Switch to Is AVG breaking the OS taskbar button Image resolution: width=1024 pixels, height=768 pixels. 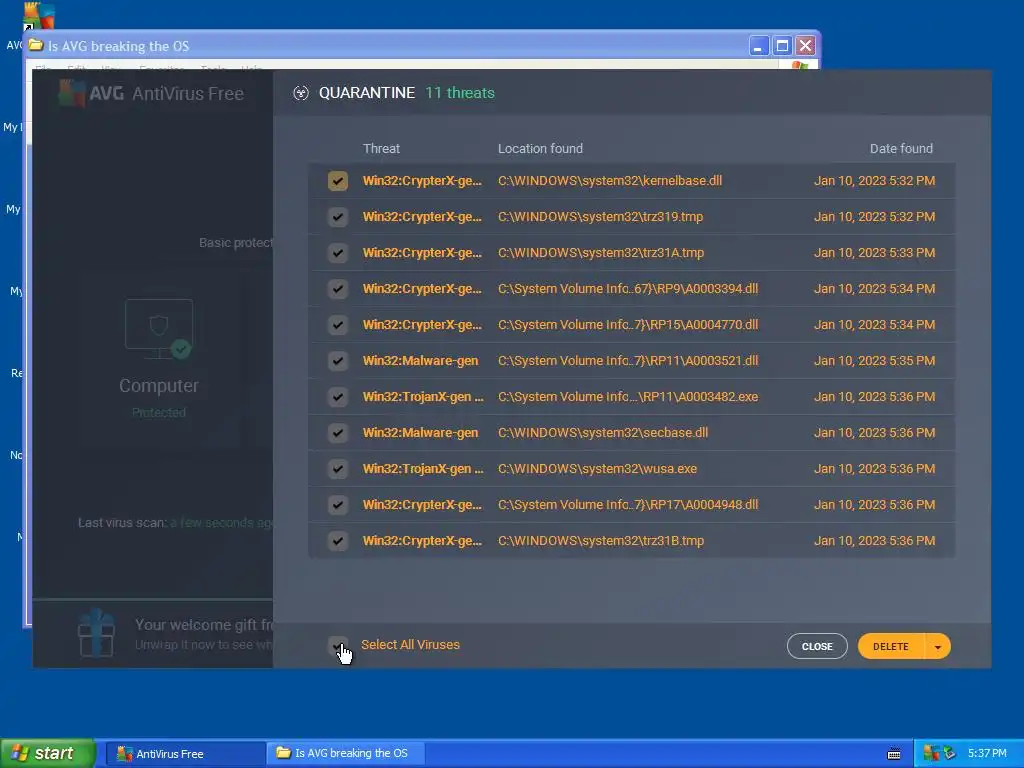[346, 754]
